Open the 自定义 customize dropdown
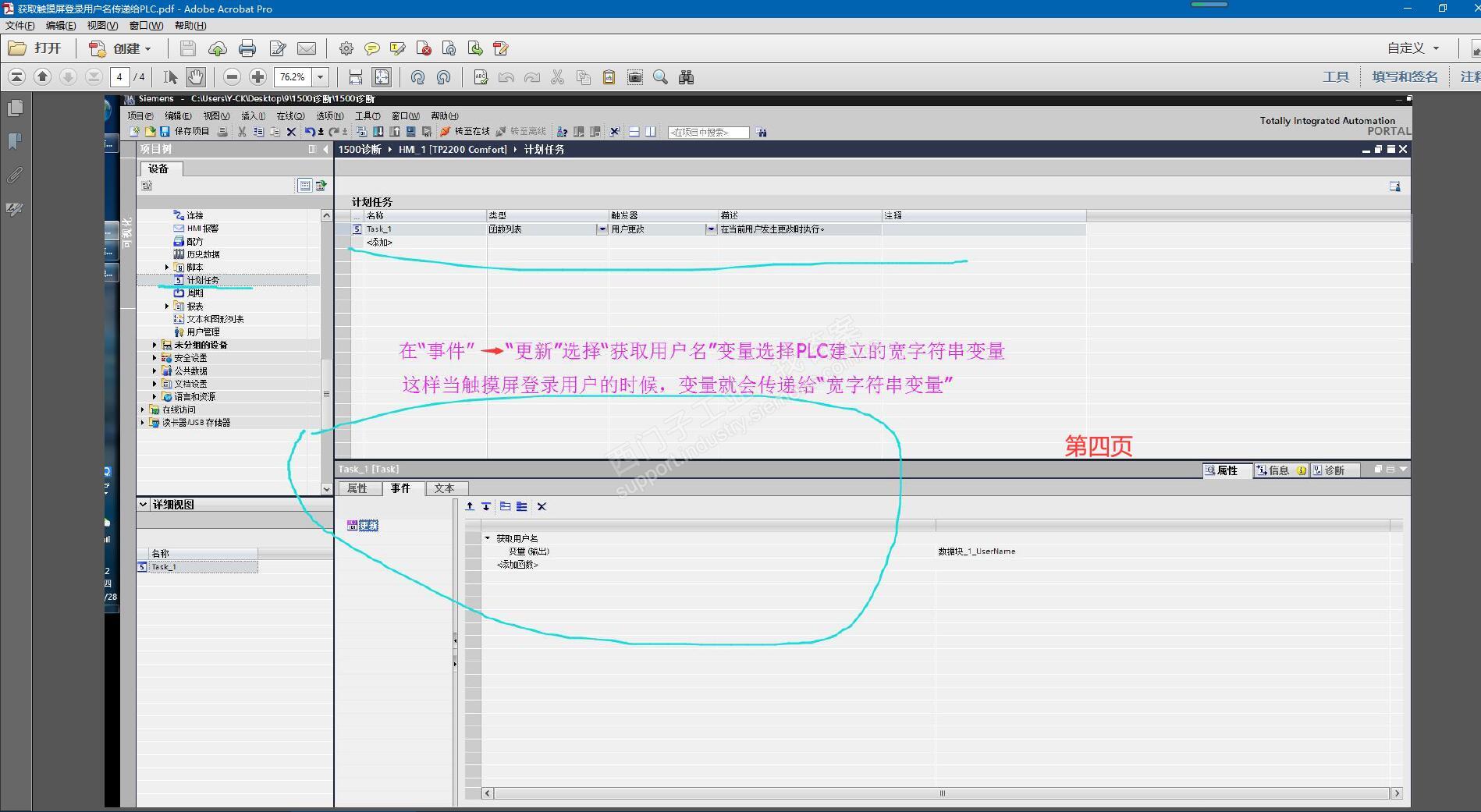This screenshot has height=812, width=1481. point(1413,48)
